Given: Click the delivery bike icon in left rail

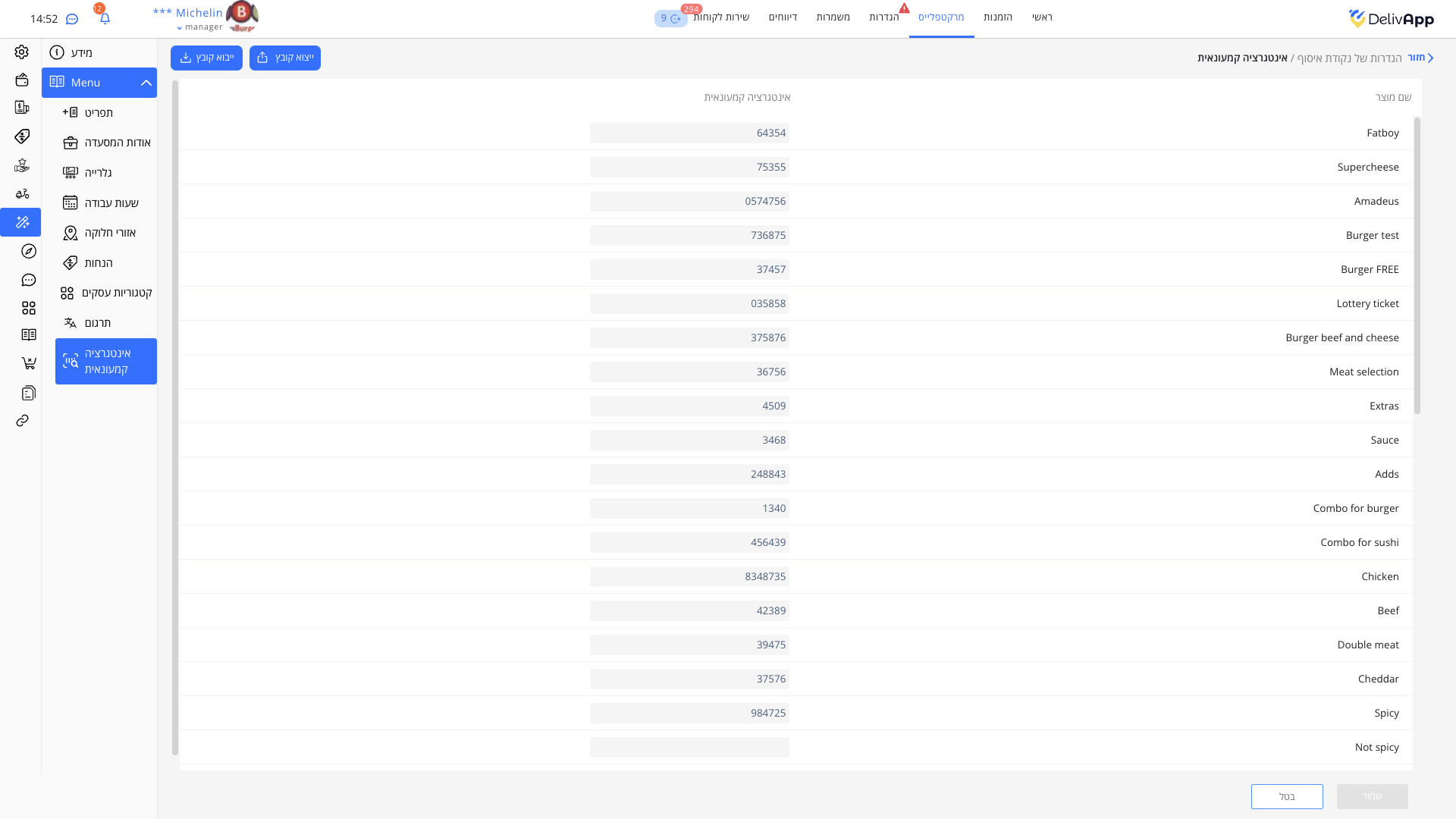Looking at the screenshot, I should point(22,194).
